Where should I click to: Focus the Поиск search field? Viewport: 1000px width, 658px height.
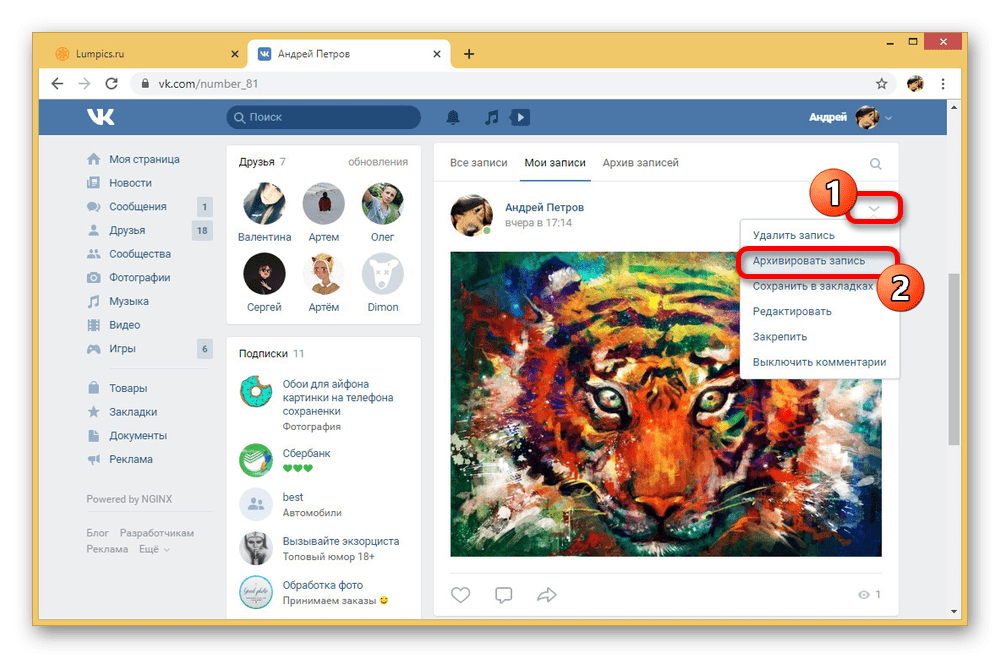point(323,117)
